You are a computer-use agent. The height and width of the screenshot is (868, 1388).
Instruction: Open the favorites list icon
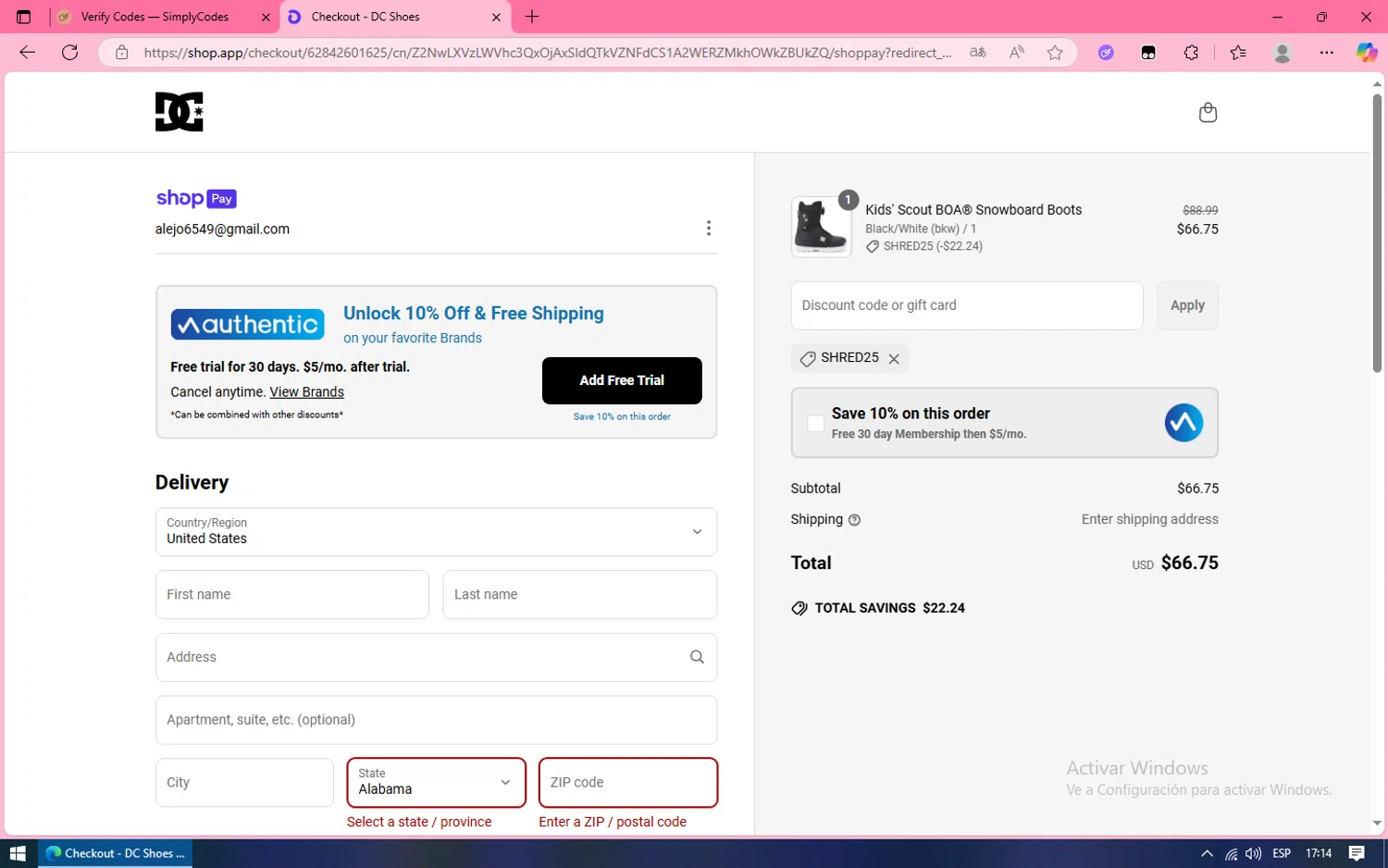[1238, 53]
